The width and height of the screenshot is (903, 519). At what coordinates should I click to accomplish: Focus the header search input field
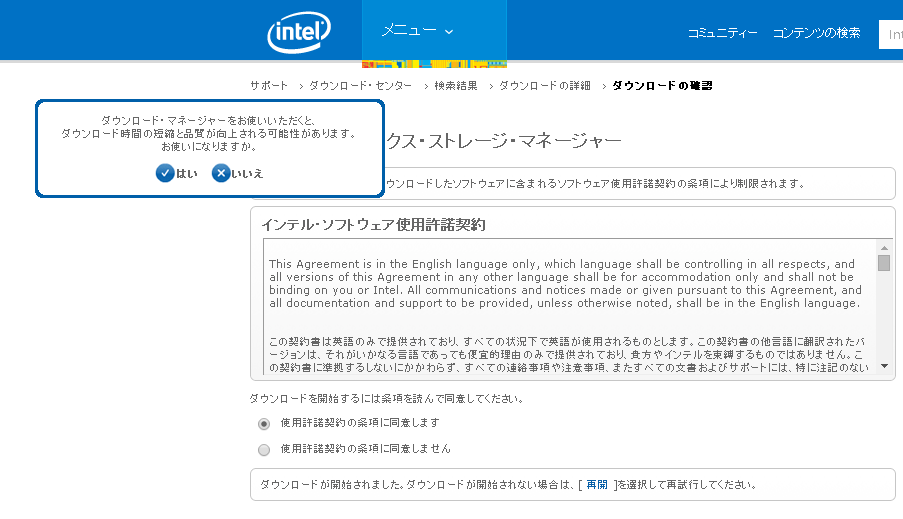pyautogui.click(x=891, y=35)
